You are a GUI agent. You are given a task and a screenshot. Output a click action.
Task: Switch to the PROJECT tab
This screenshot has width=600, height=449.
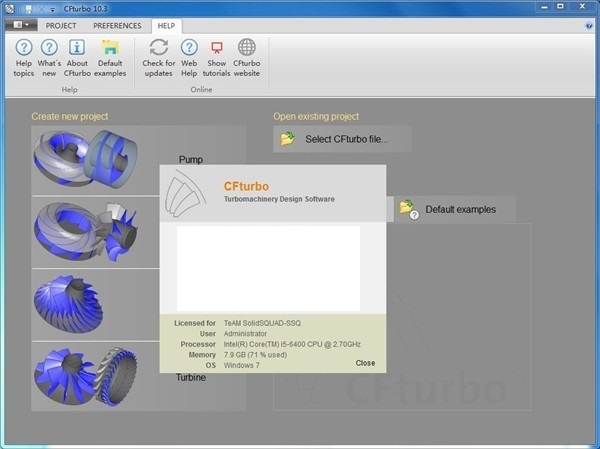coord(61,25)
